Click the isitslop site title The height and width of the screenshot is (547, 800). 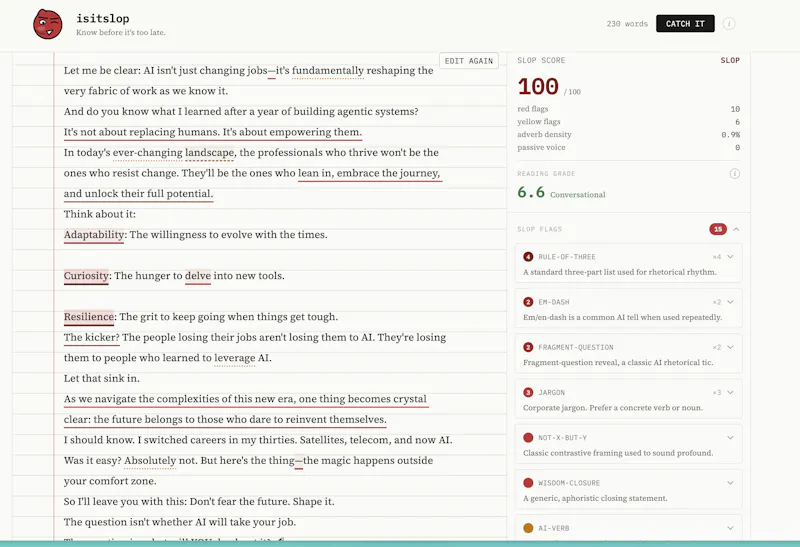103,18
